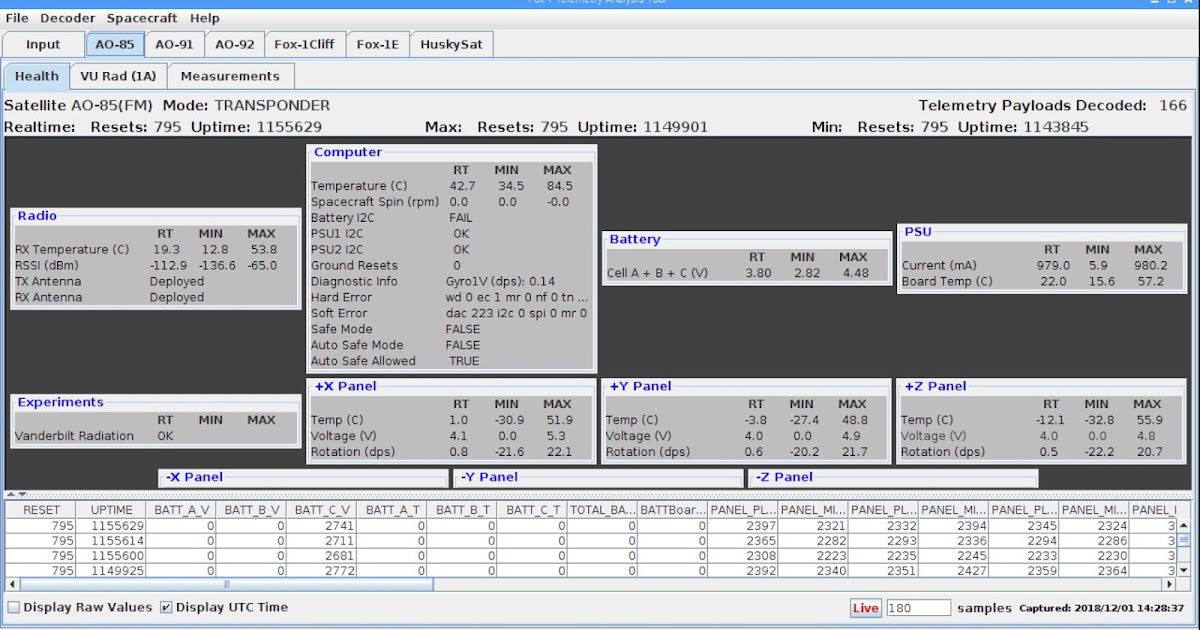Open the VU Rad (1A) tab

coord(118,76)
